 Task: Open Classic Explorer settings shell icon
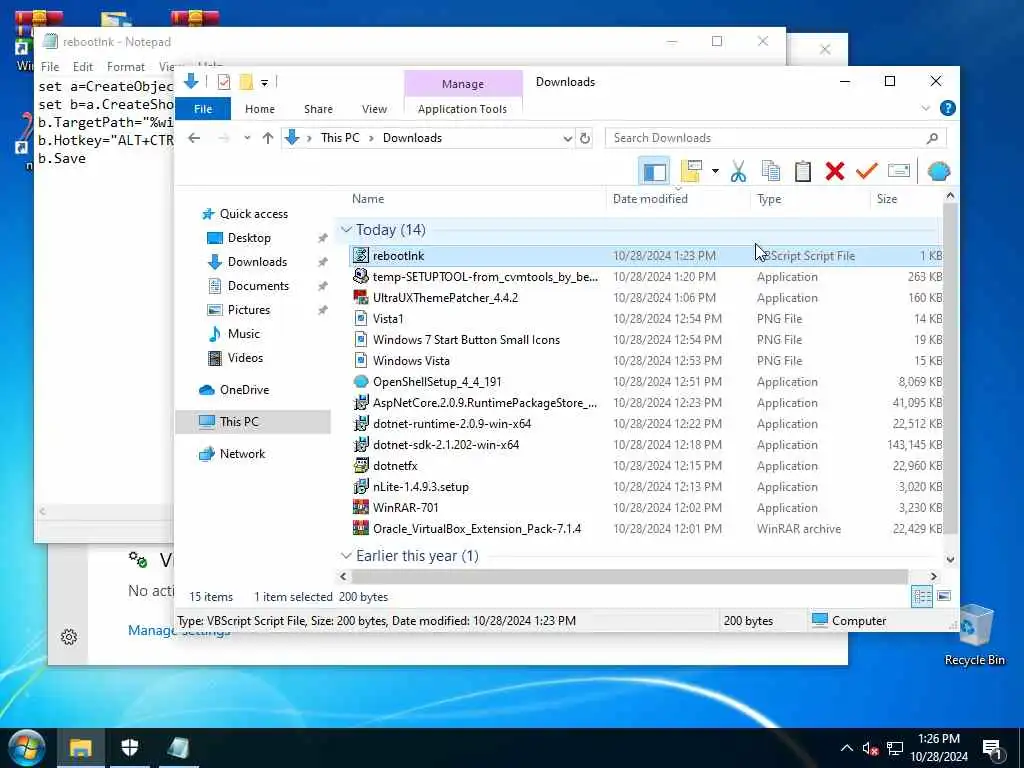(x=938, y=171)
